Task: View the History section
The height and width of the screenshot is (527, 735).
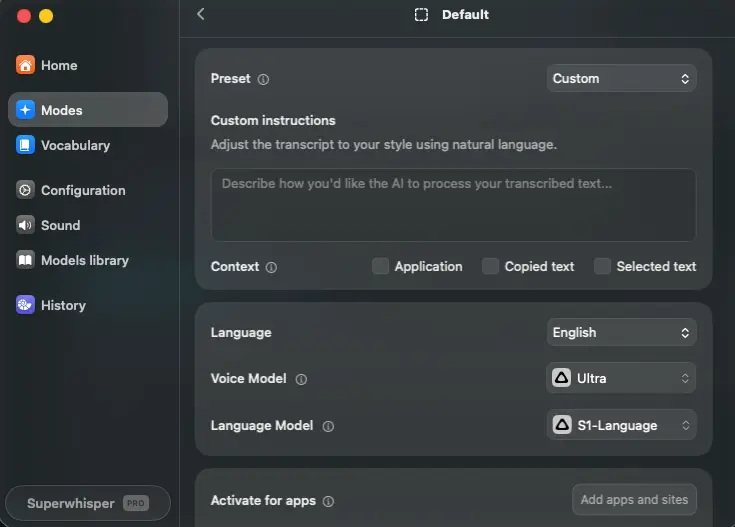Action: pos(88,305)
